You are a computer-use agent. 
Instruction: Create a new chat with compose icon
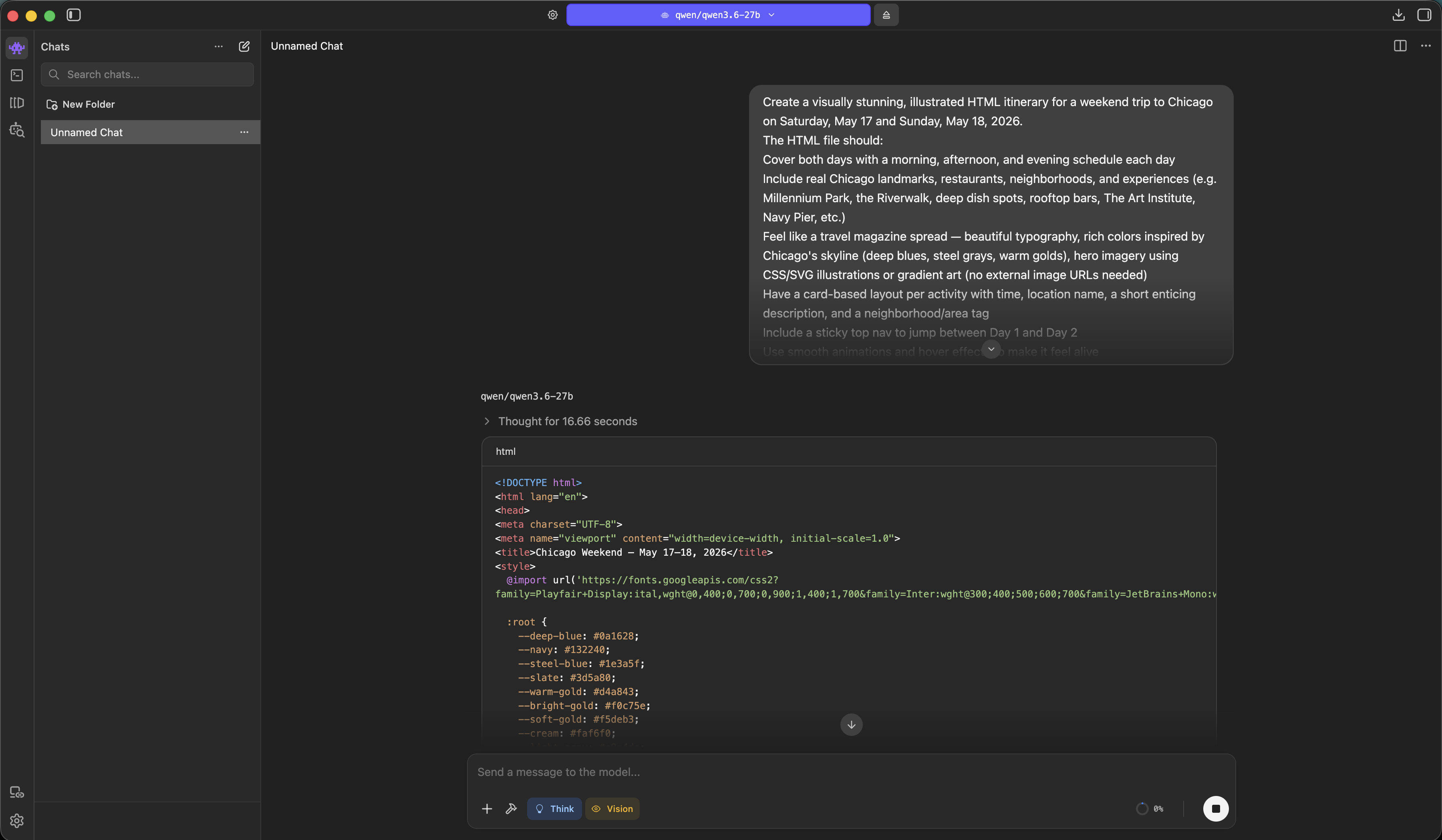point(244,46)
